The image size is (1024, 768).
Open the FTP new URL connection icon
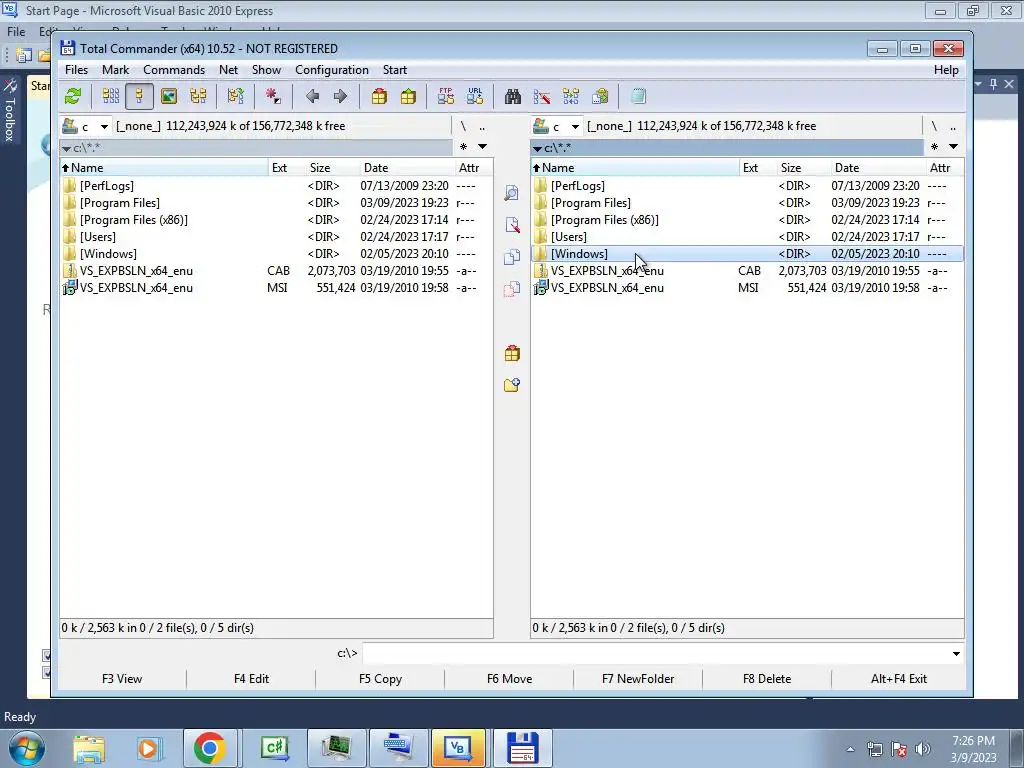pyautogui.click(x=475, y=97)
